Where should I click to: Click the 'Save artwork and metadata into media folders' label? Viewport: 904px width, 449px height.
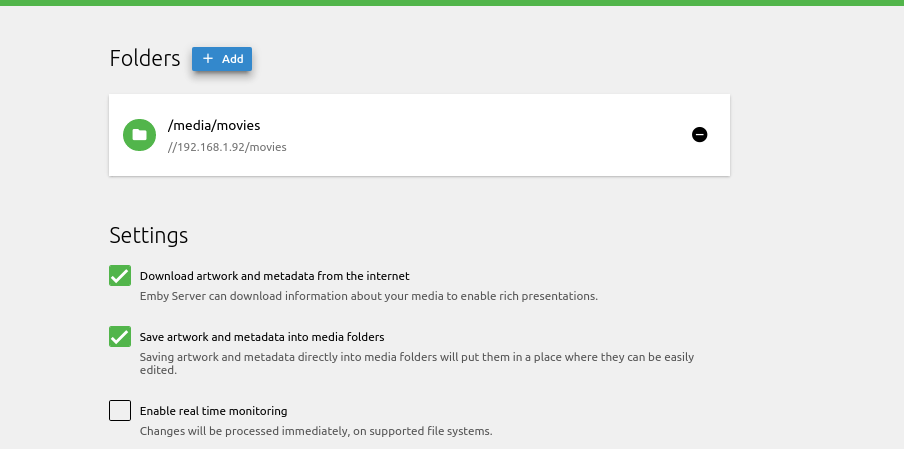[x=262, y=336]
